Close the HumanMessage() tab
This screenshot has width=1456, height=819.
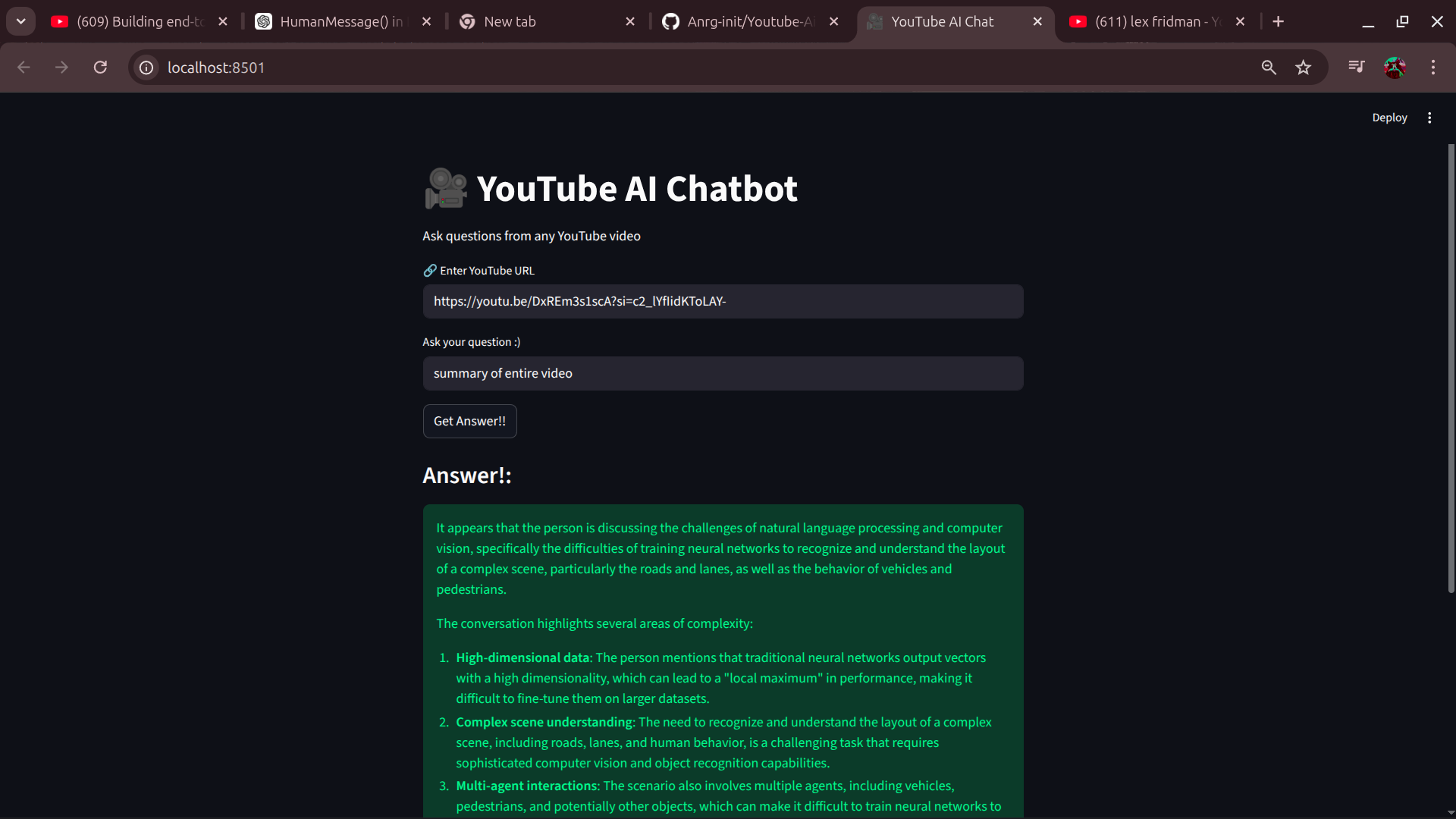[426, 22]
